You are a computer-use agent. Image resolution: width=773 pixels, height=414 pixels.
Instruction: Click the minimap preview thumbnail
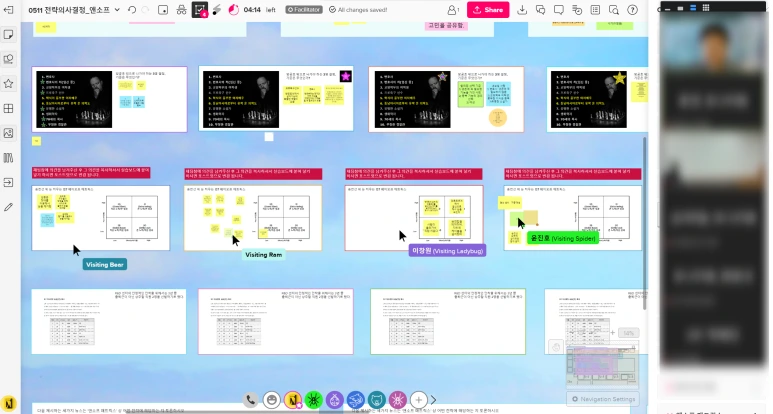pyautogui.click(x=602, y=366)
